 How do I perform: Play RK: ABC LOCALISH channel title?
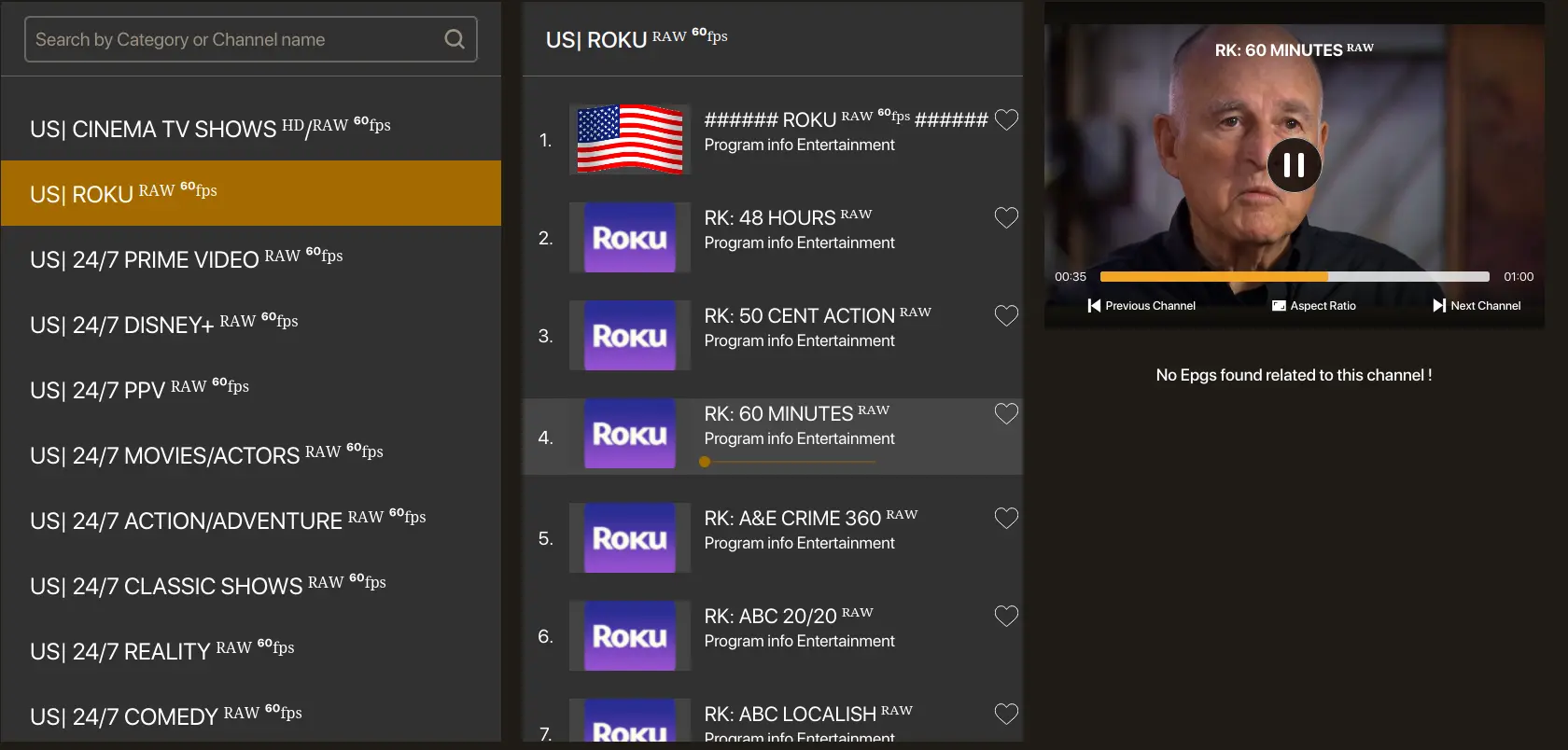808,714
